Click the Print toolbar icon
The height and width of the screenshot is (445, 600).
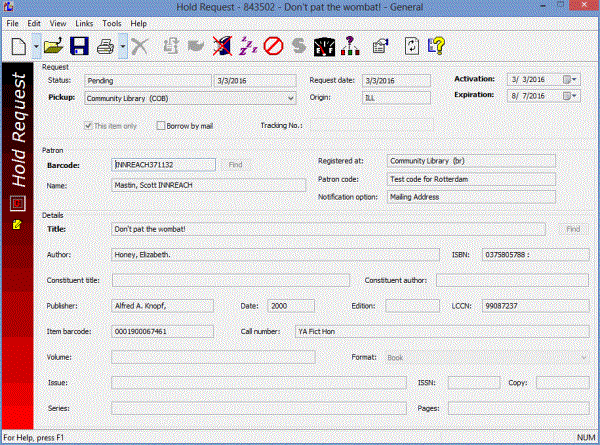click(105, 46)
